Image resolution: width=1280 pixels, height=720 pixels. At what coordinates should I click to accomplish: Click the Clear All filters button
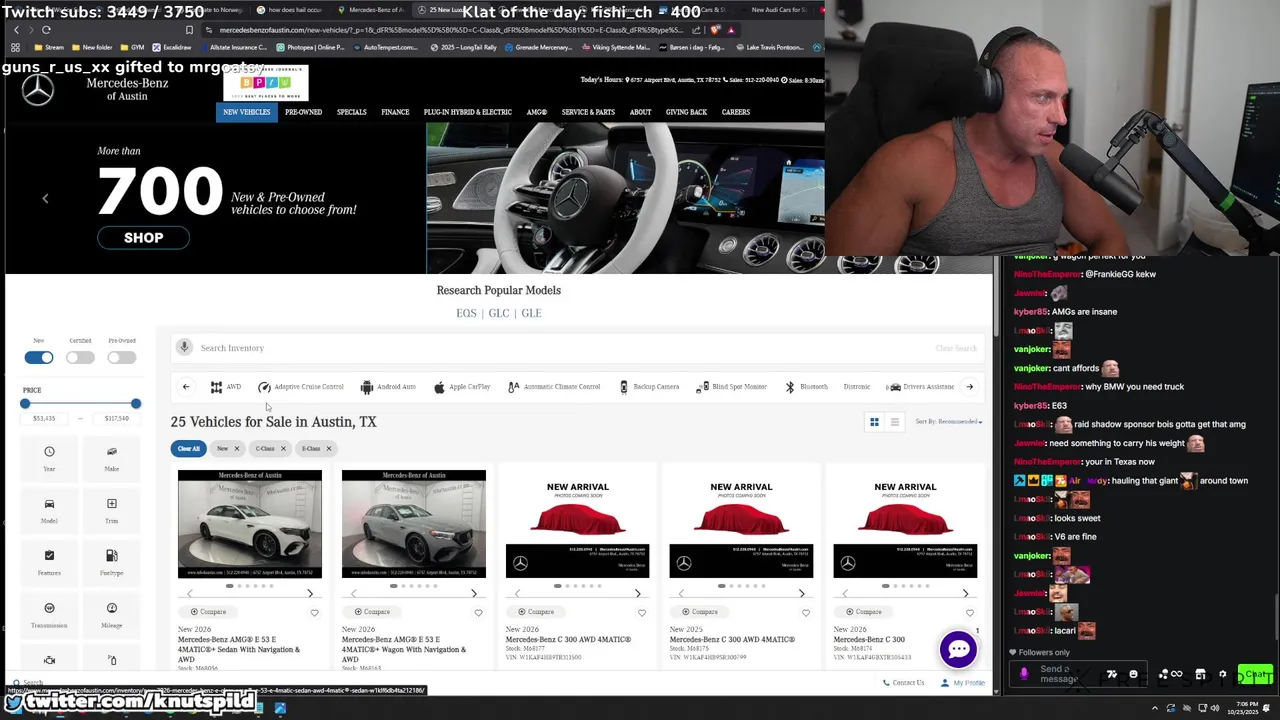point(189,448)
